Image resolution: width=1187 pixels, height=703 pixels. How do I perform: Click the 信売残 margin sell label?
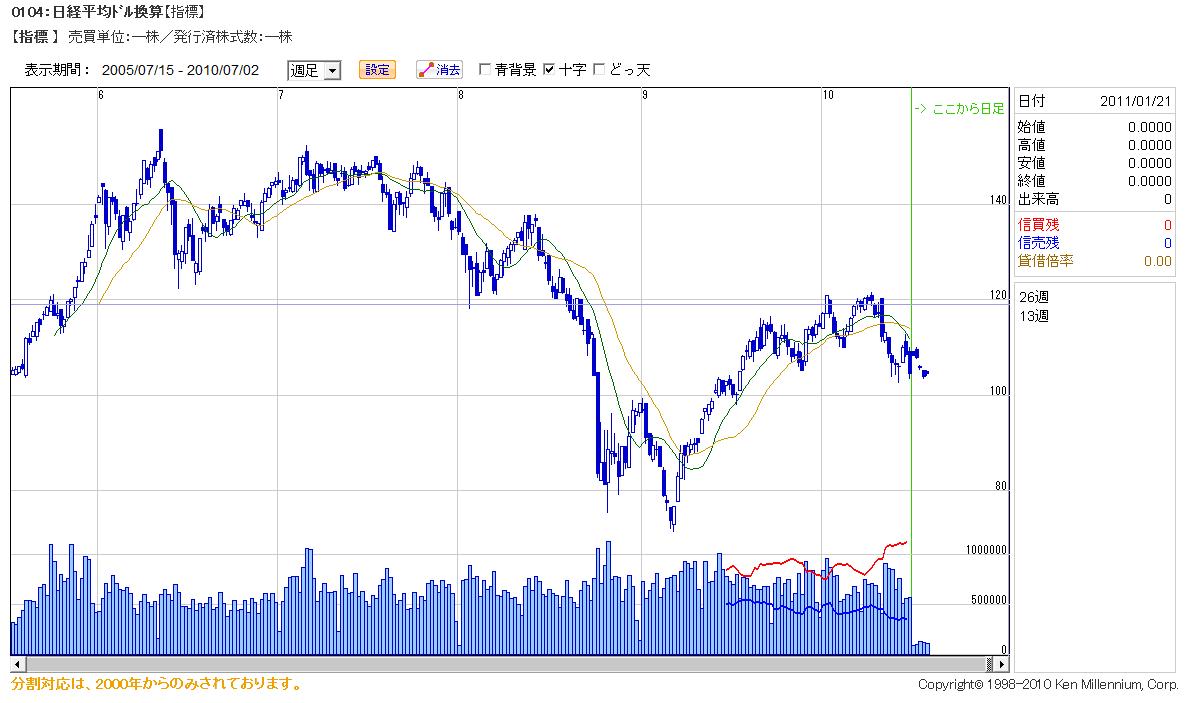(x=1038, y=243)
